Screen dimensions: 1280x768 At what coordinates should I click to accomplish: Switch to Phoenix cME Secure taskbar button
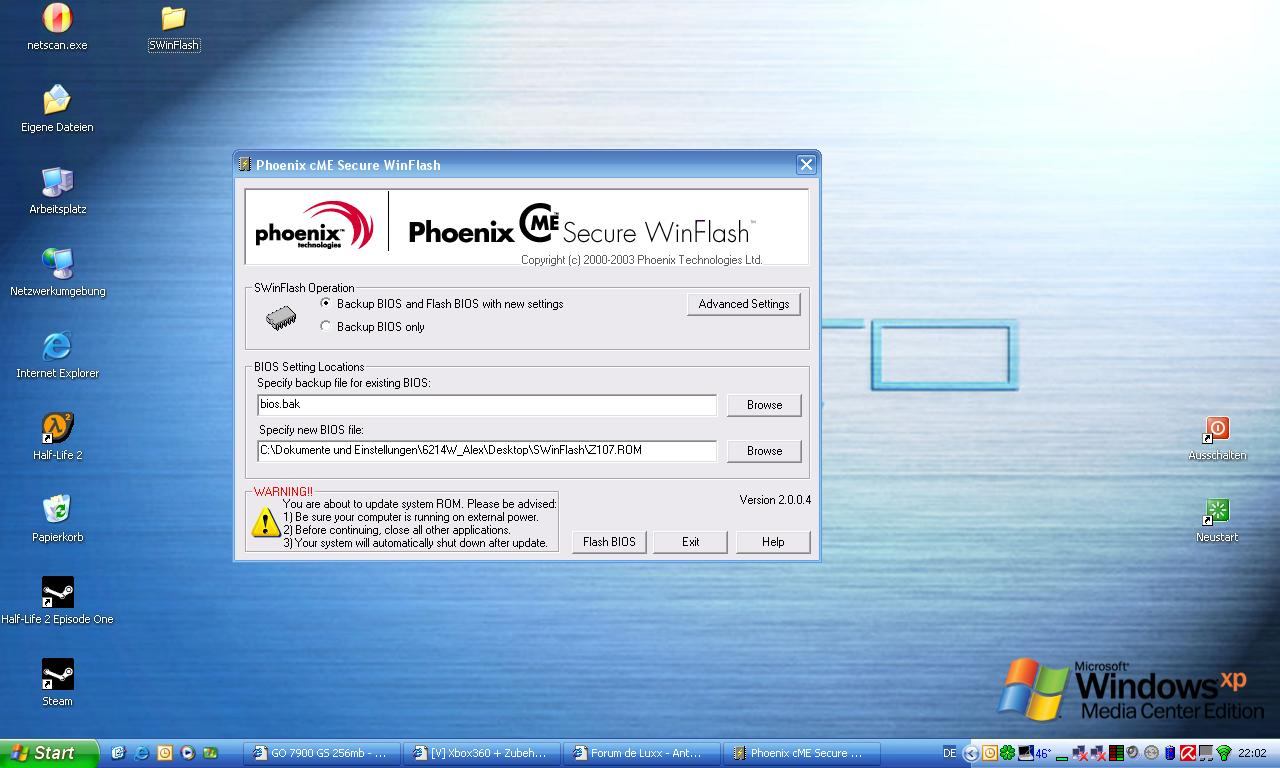pos(800,753)
